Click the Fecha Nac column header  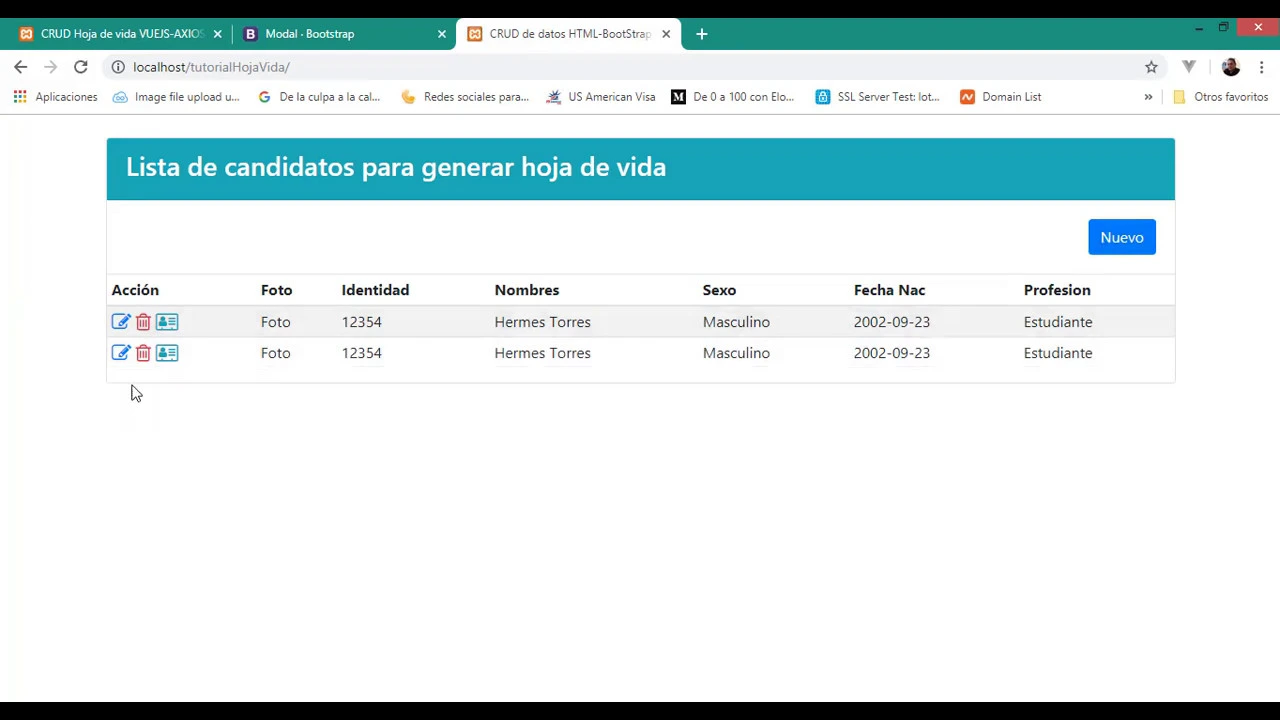tap(890, 290)
